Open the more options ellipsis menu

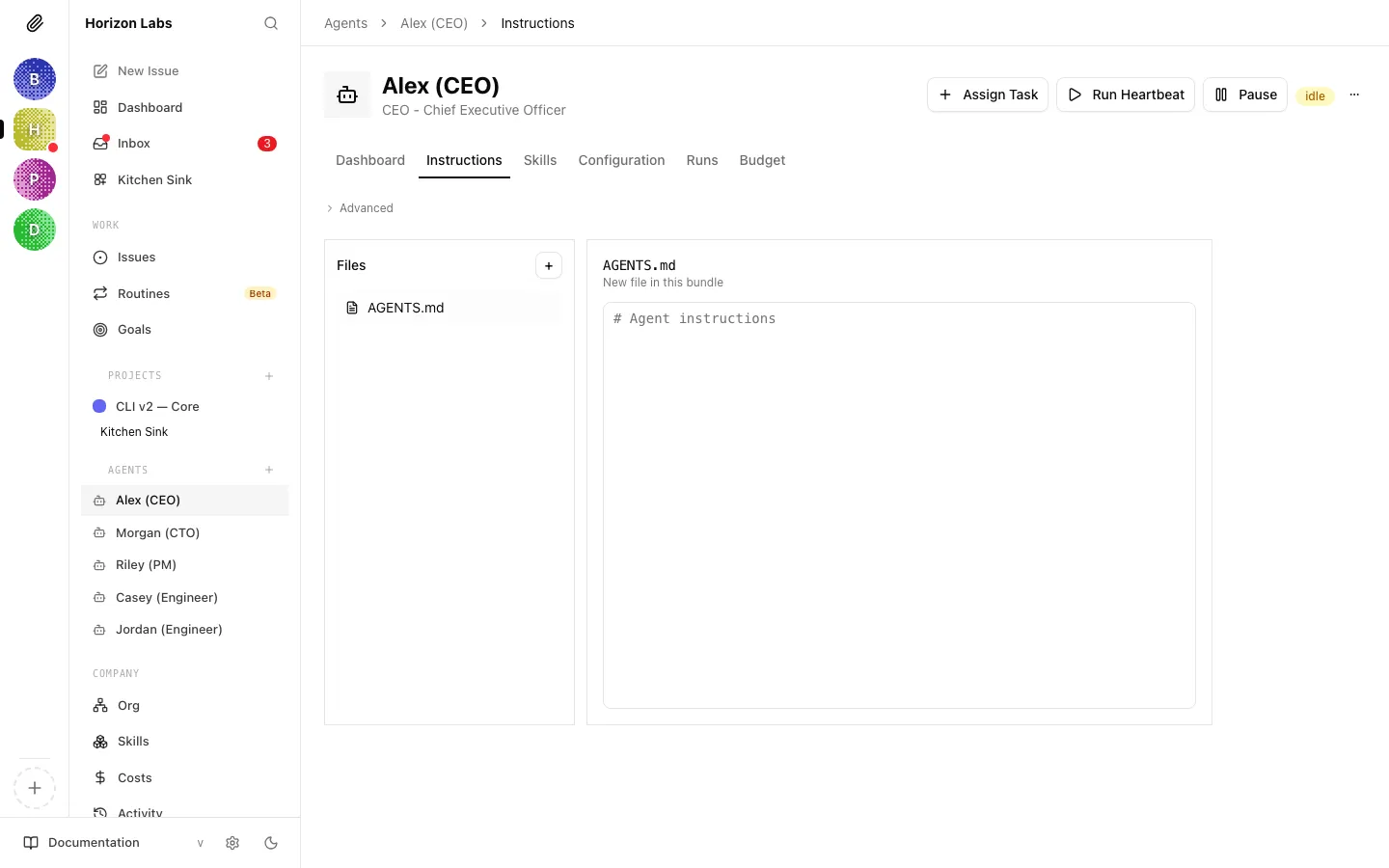tap(1354, 95)
